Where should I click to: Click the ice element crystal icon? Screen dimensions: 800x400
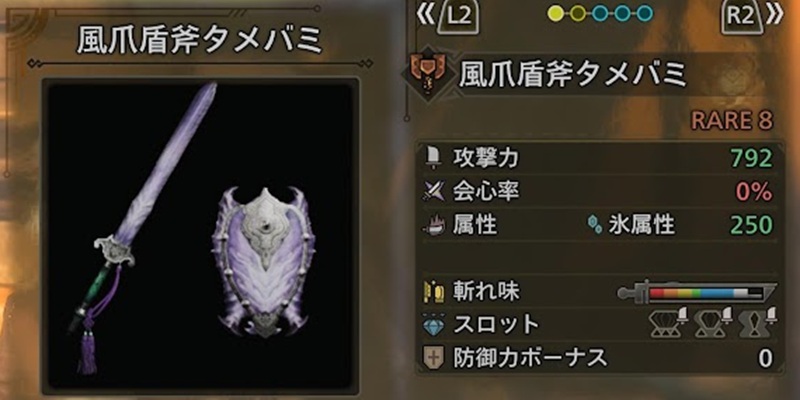[x=595, y=224]
